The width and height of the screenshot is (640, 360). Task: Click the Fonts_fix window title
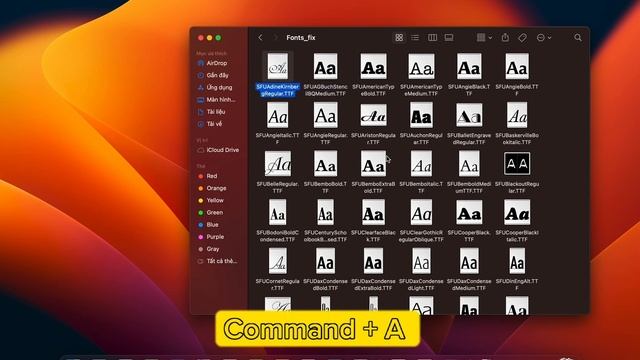(x=301, y=38)
